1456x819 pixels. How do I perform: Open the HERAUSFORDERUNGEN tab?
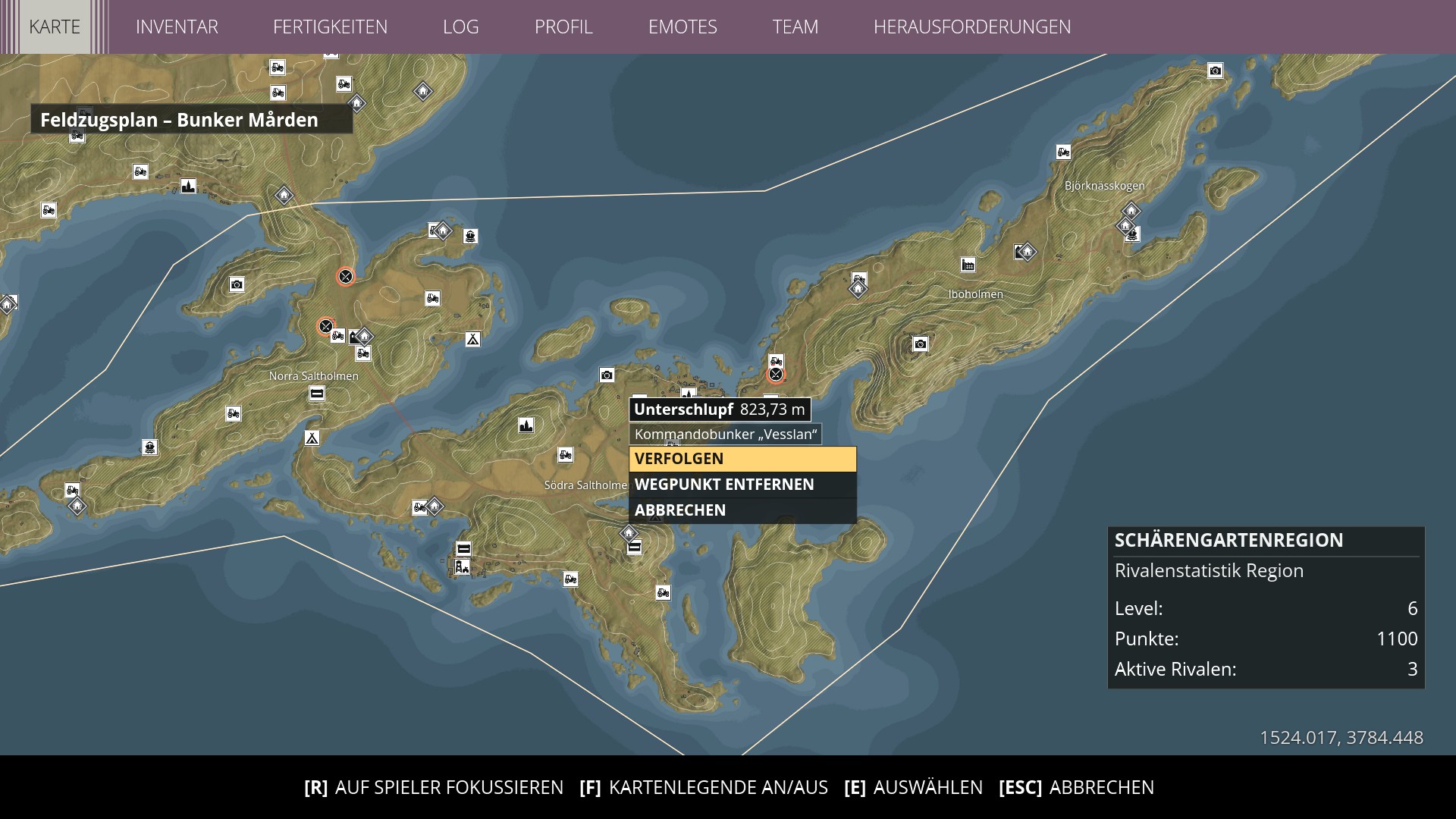(972, 27)
